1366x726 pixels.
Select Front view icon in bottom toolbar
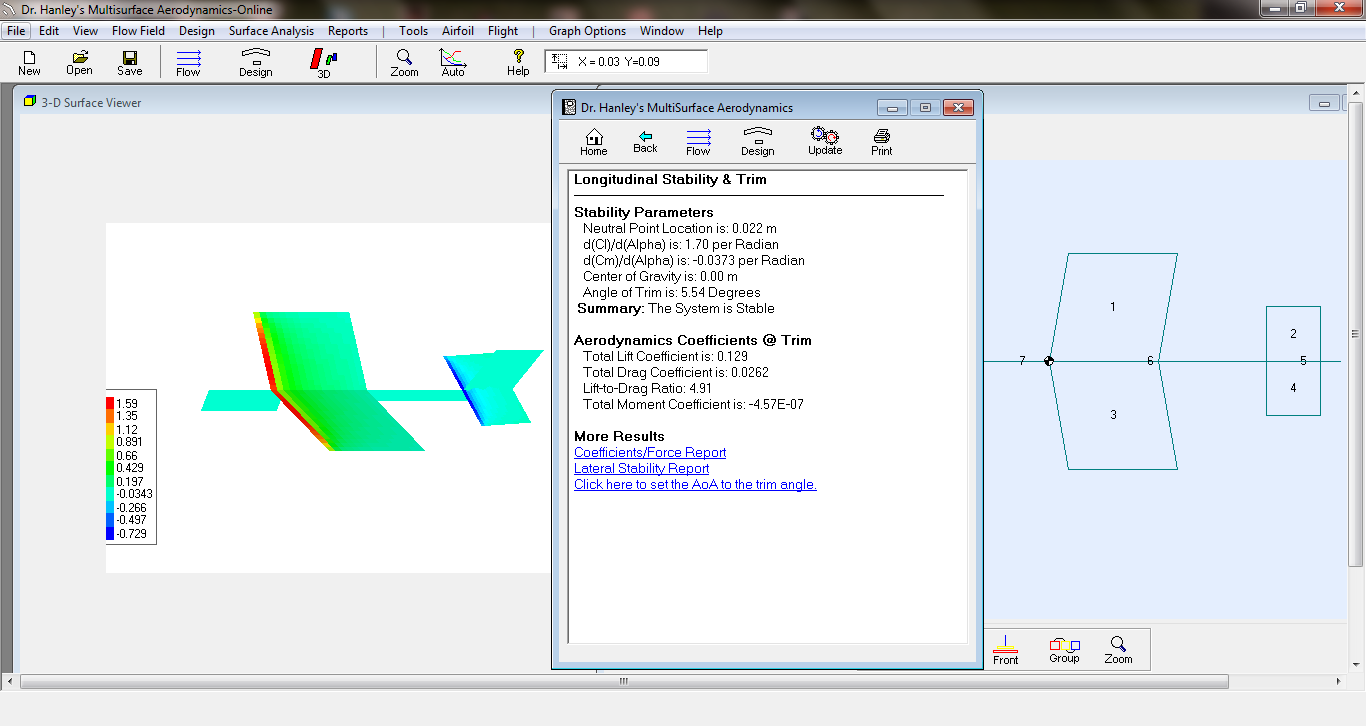1006,650
